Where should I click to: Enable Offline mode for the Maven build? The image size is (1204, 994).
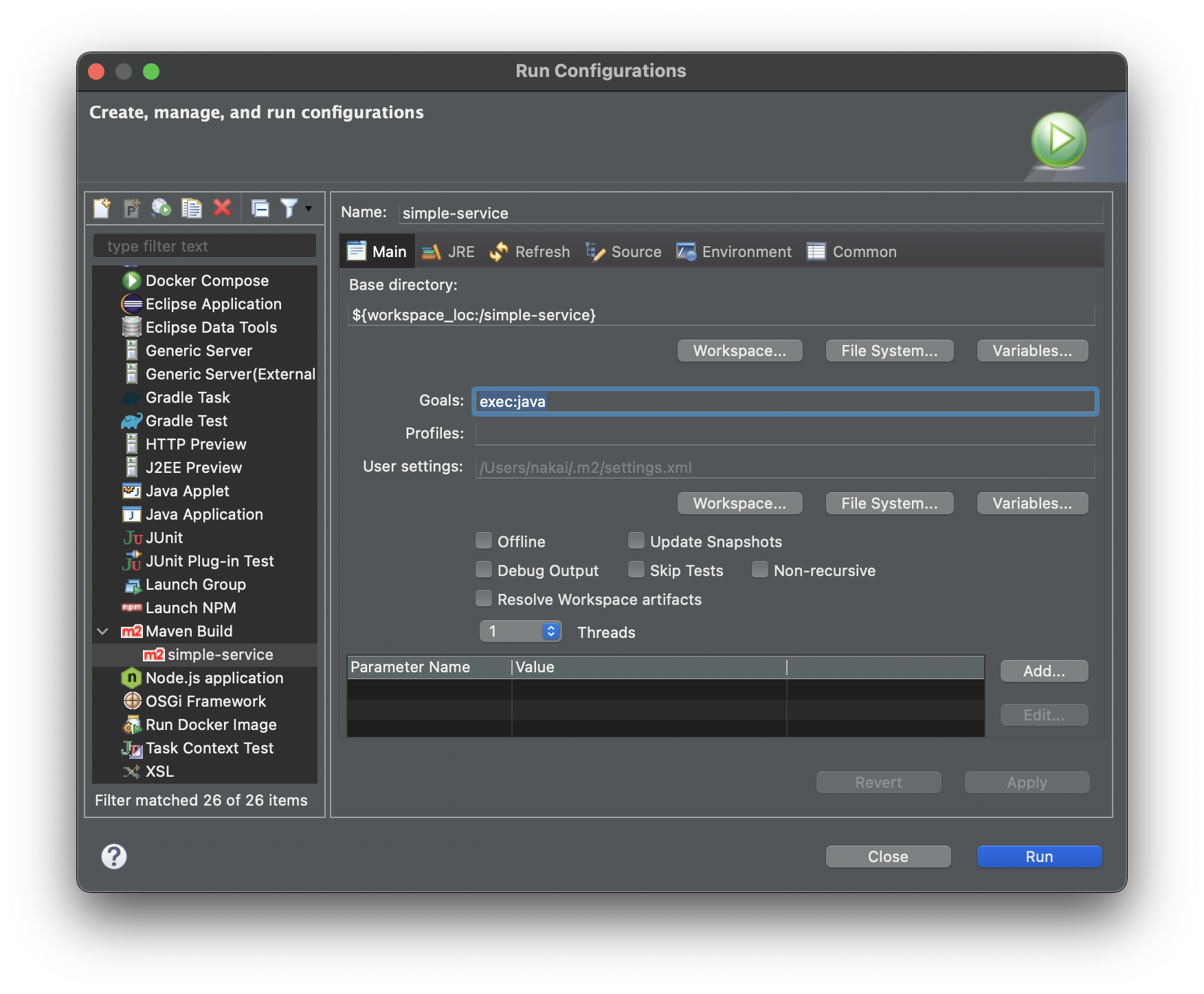[x=484, y=541]
